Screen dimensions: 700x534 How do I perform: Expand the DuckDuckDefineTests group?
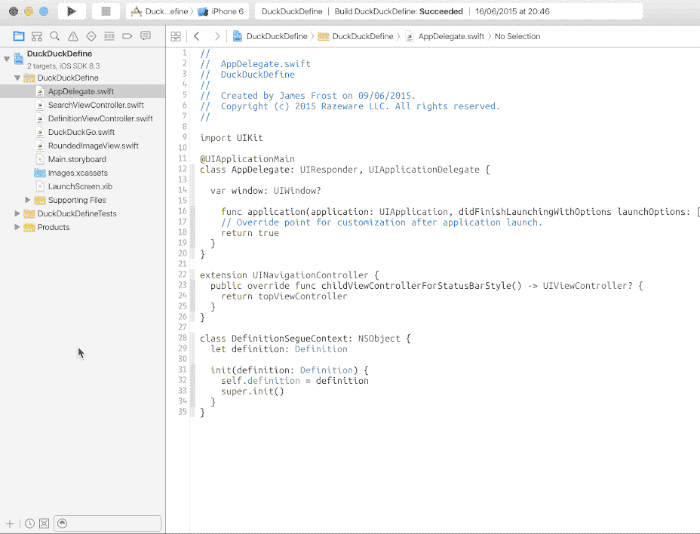pos(17,213)
